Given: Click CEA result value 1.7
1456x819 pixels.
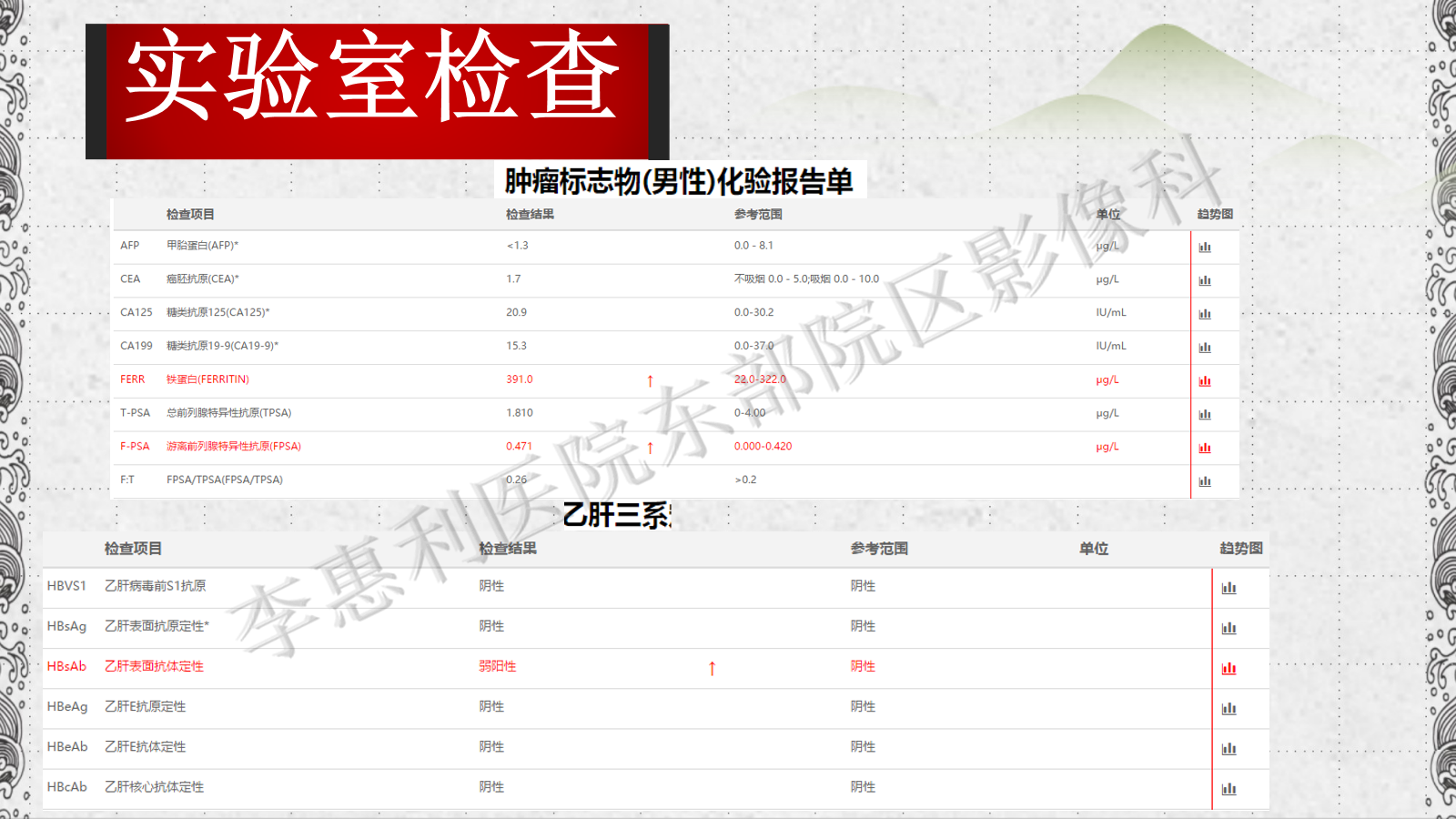Looking at the screenshot, I should click(x=513, y=278).
